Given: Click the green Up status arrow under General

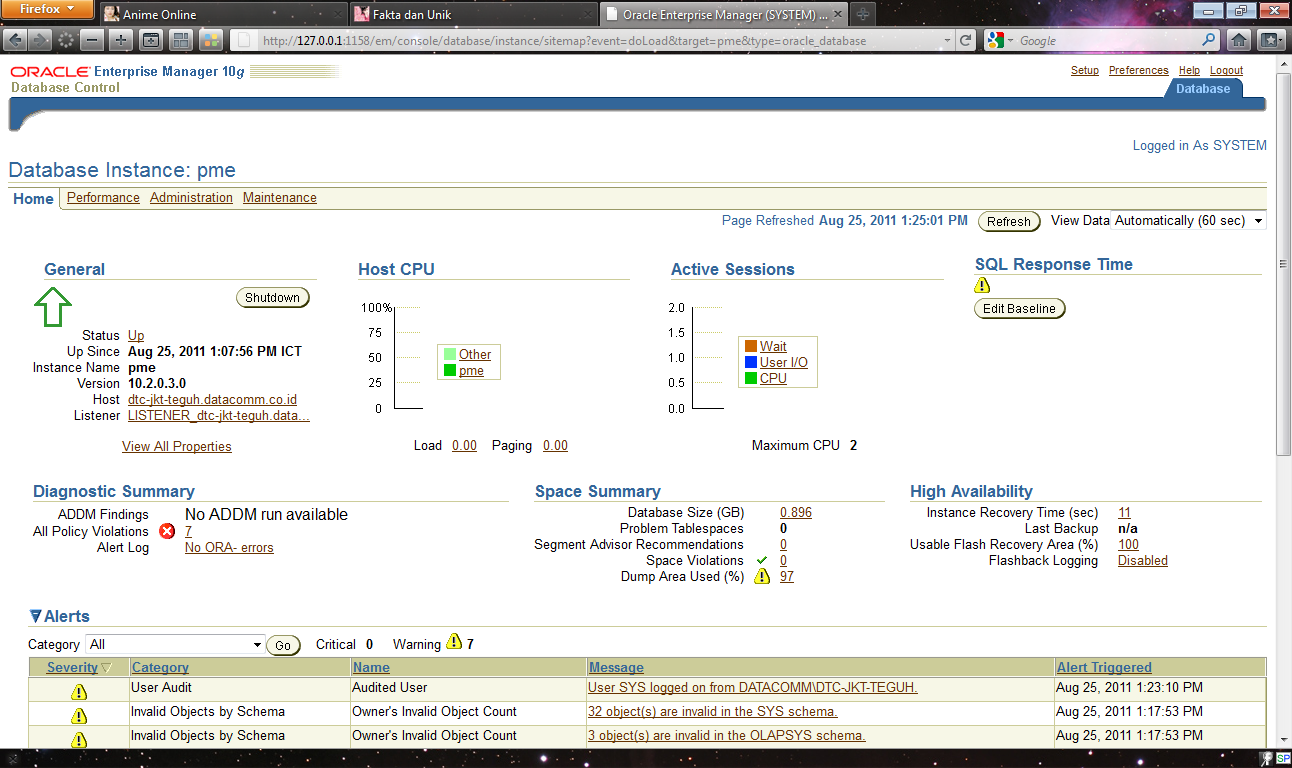Looking at the screenshot, I should (53, 307).
